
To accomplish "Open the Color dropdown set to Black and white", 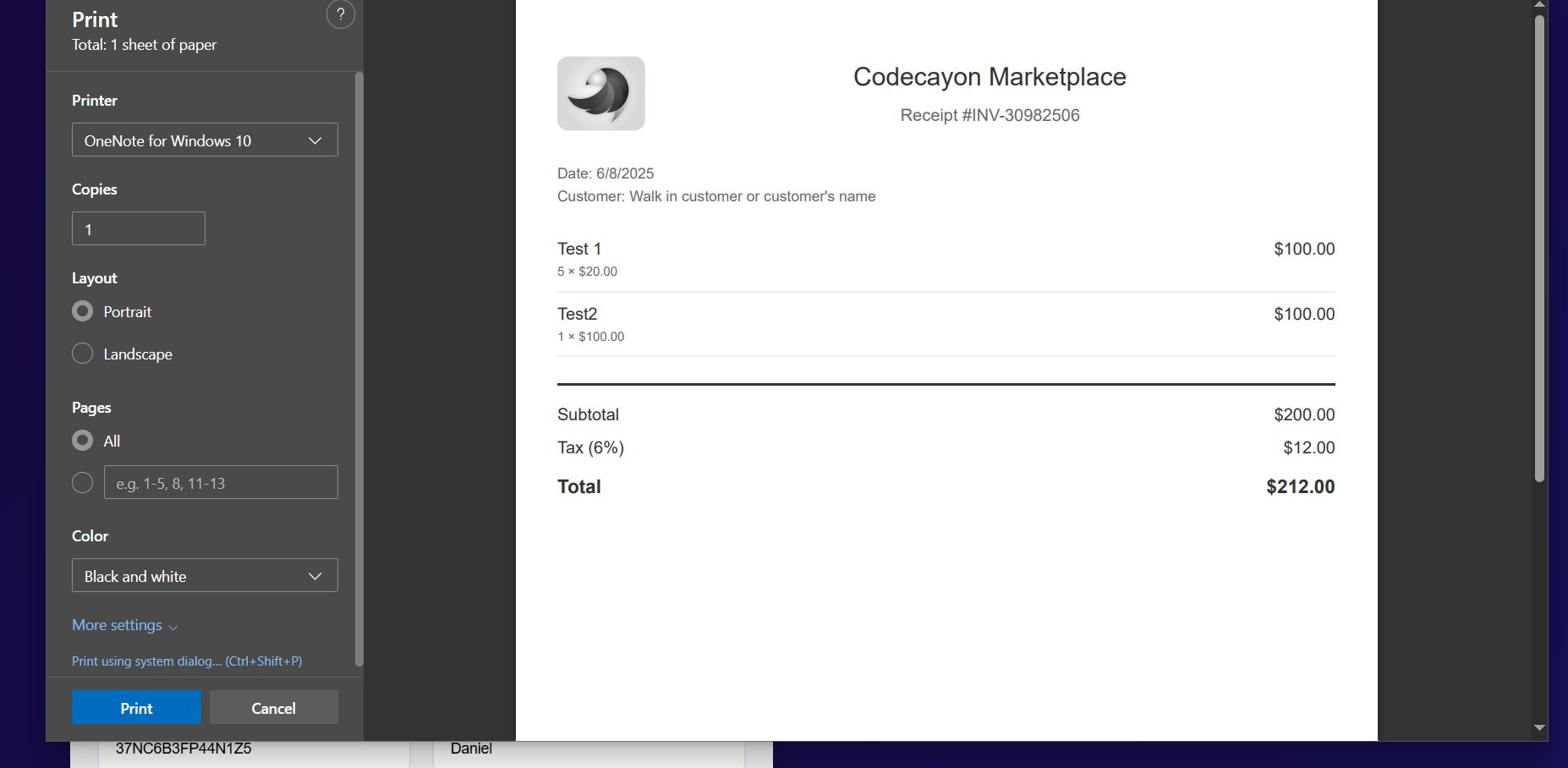I will [x=205, y=576].
